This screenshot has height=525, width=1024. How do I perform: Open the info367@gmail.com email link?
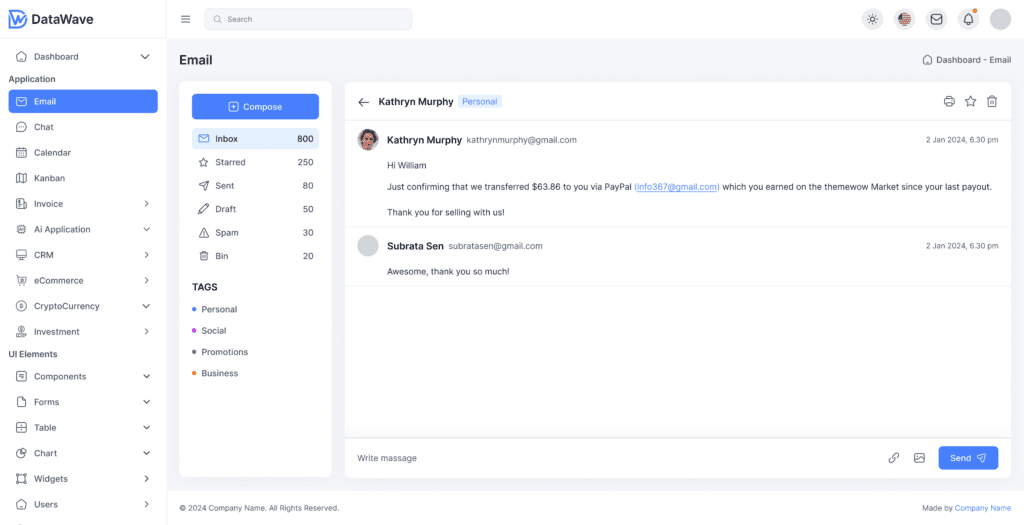tap(677, 187)
